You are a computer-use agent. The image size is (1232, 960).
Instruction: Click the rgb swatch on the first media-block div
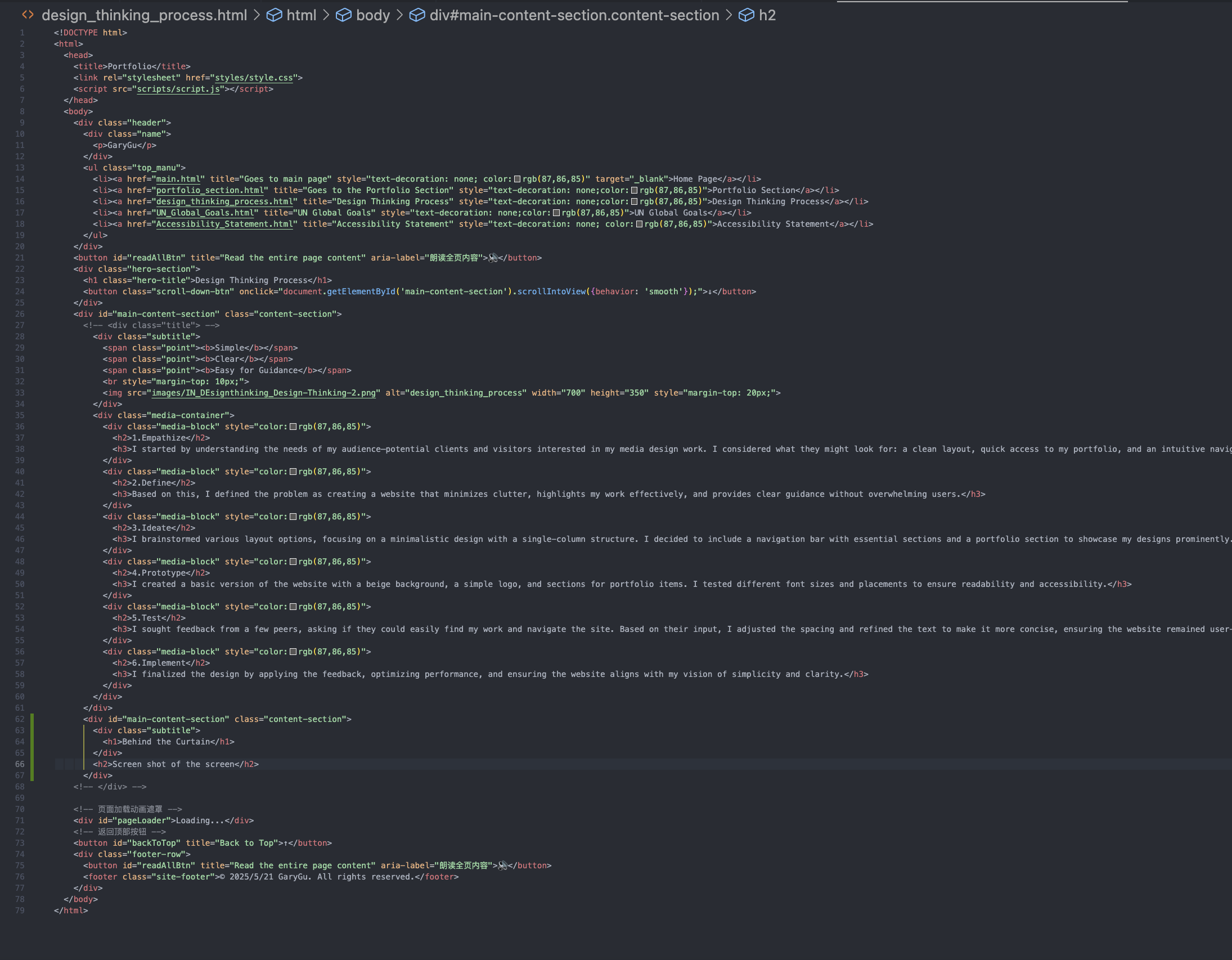coord(293,427)
